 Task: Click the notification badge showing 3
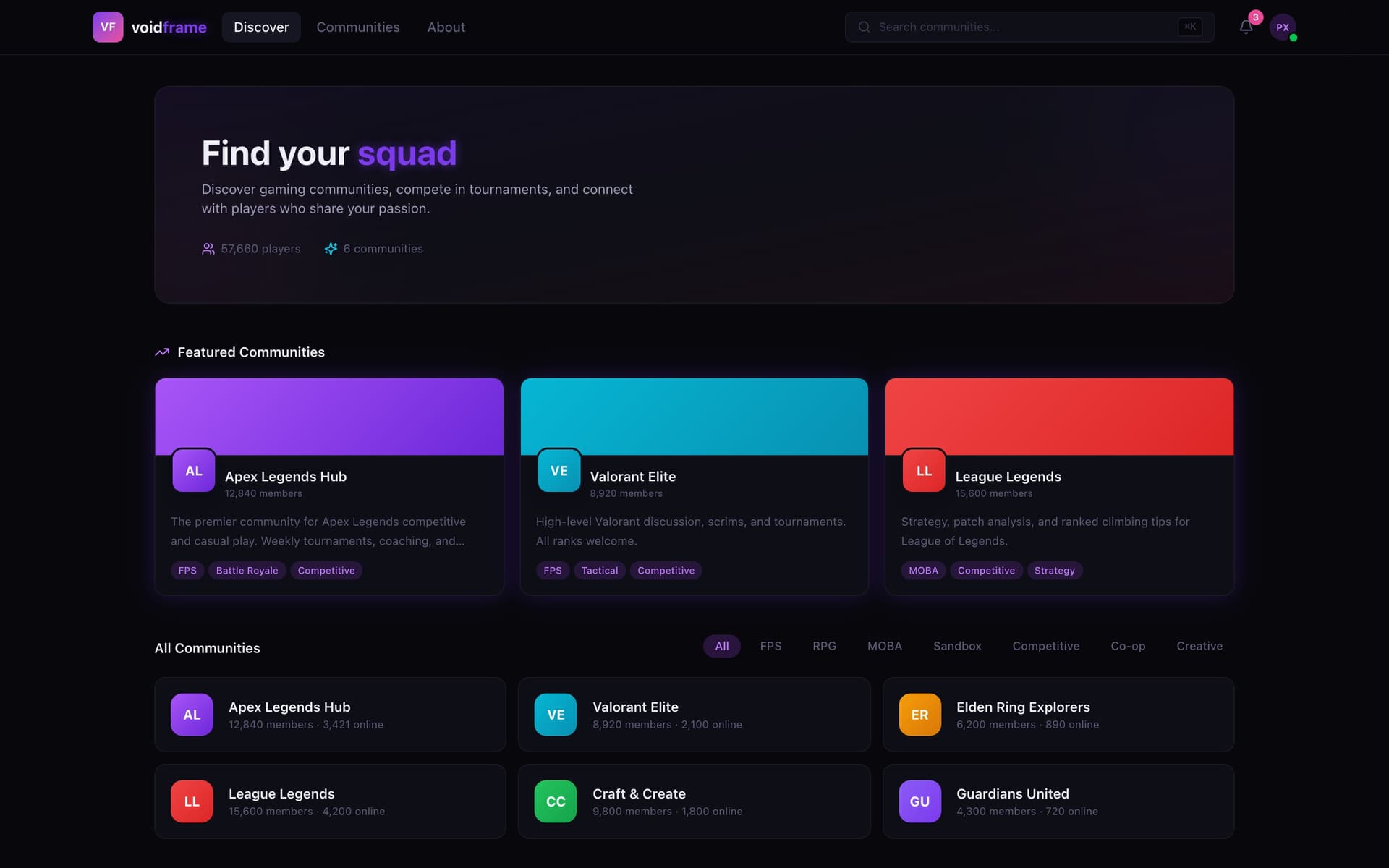1256,17
